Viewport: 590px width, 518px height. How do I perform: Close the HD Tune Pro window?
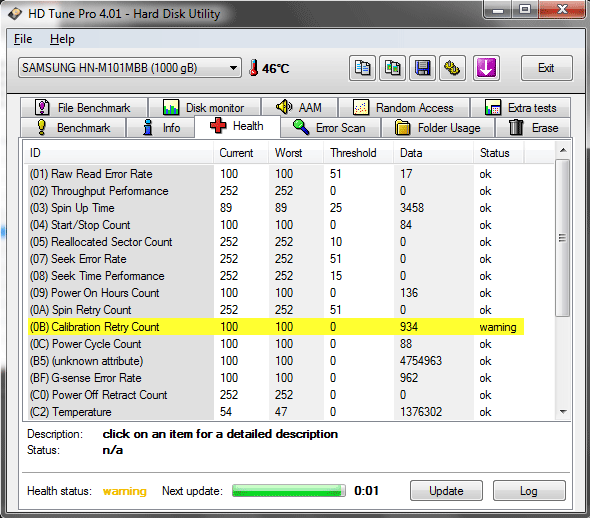(561, 9)
